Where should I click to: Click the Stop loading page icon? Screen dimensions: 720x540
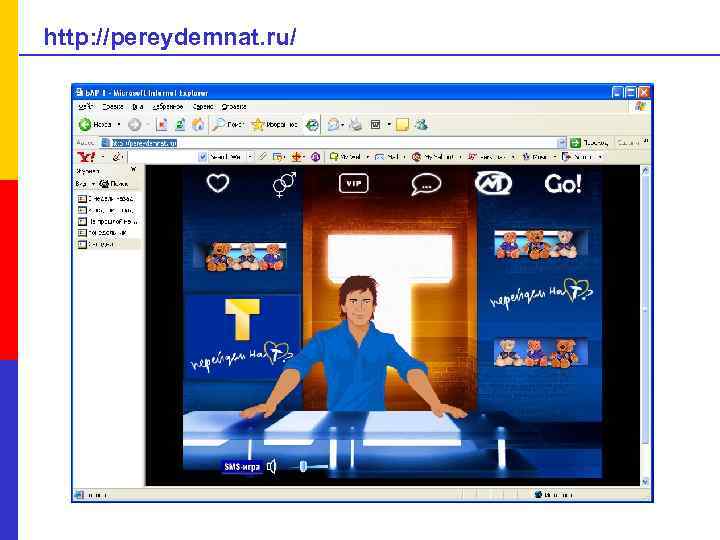tap(162, 124)
